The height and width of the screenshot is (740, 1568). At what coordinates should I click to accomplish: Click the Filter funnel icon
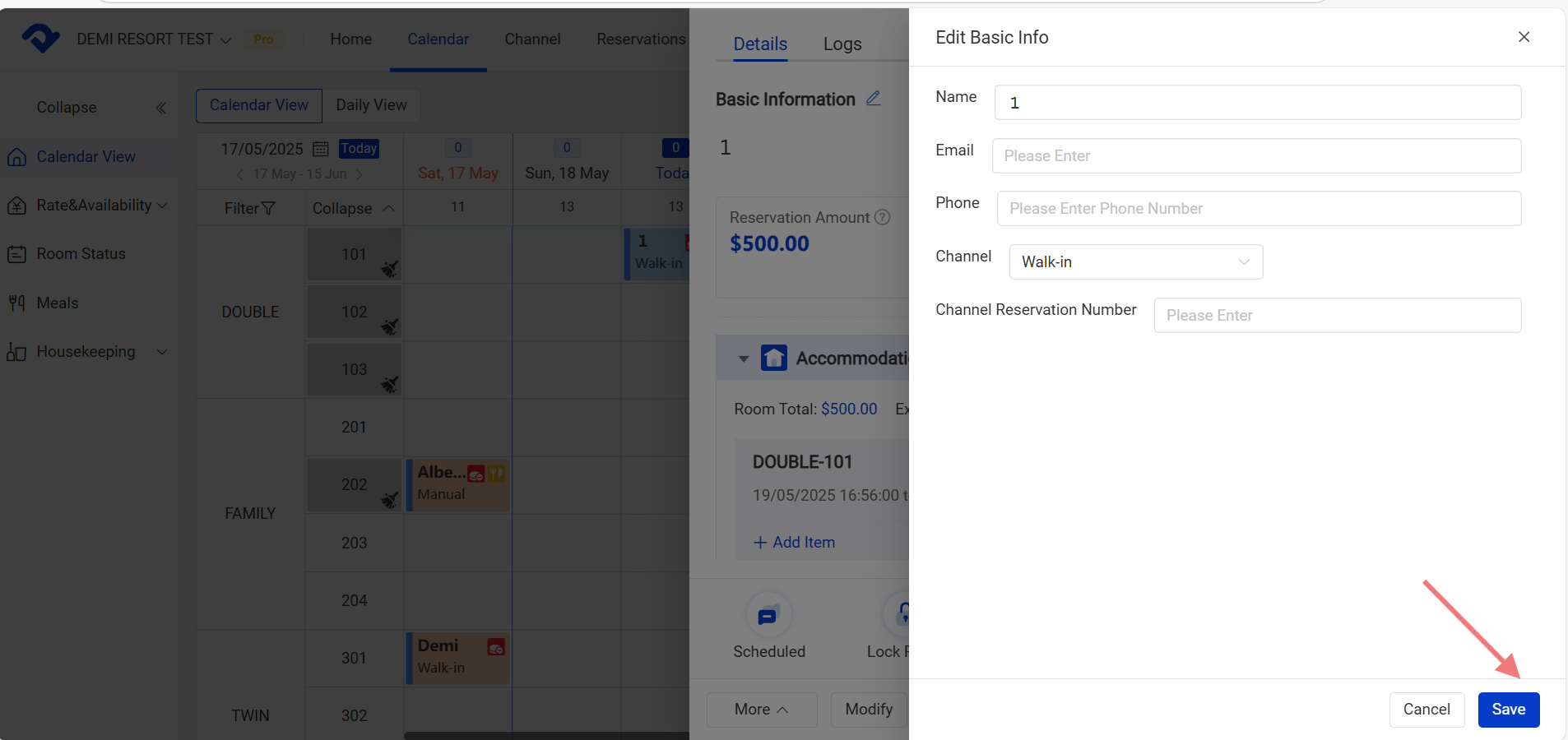[x=268, y=209]
